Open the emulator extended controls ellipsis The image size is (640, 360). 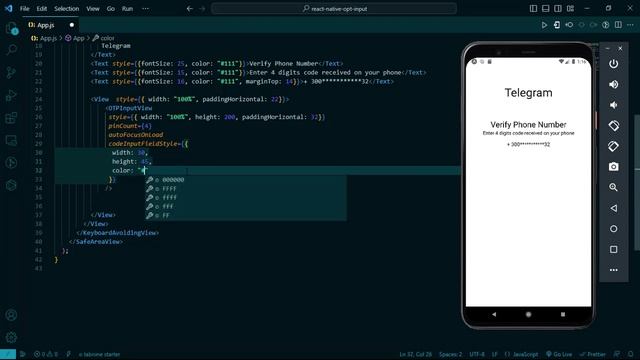coord(613,270)
